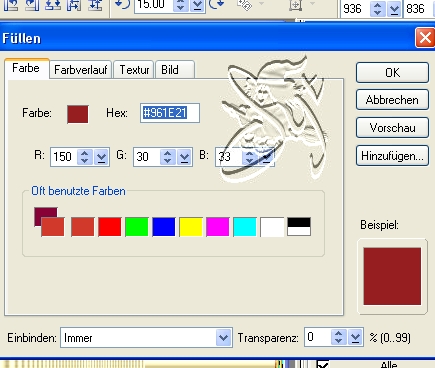The width and height of the screenshot is (435, 368).
Task: Click the toolbar field showing 836
Action: tap(419, 9)
